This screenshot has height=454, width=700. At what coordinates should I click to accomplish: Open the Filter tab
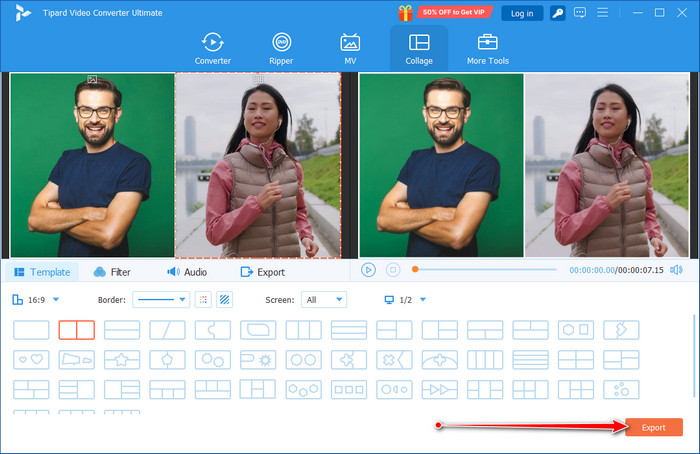click(112, 272)
